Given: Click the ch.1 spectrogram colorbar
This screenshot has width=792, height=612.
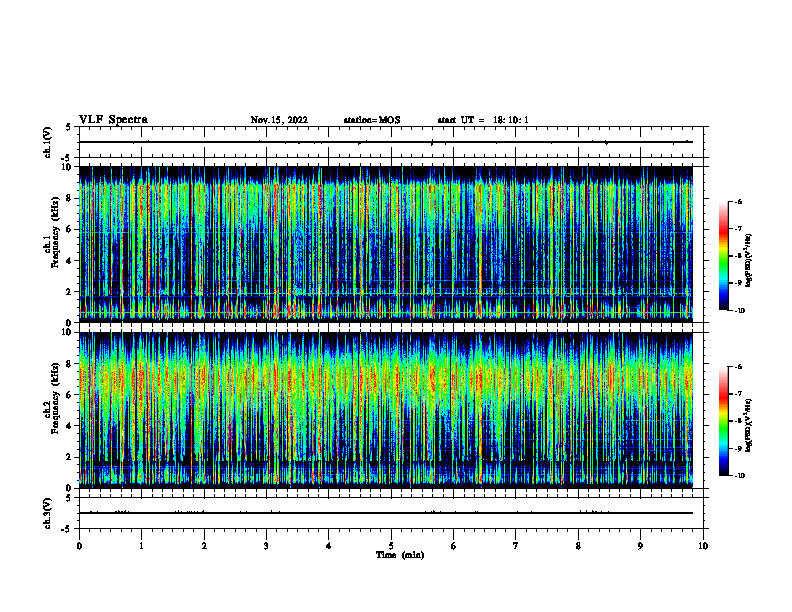Looking at the screenshot, I should click(x=724, y=256).
